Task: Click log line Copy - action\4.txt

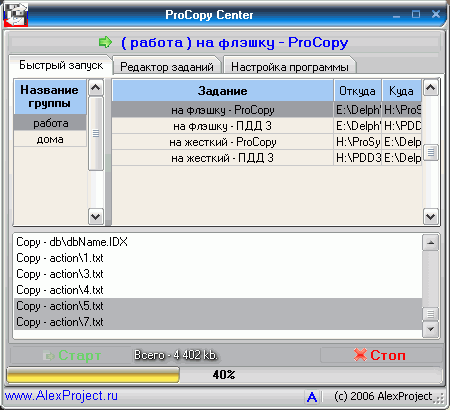Action: click(218, 290)
